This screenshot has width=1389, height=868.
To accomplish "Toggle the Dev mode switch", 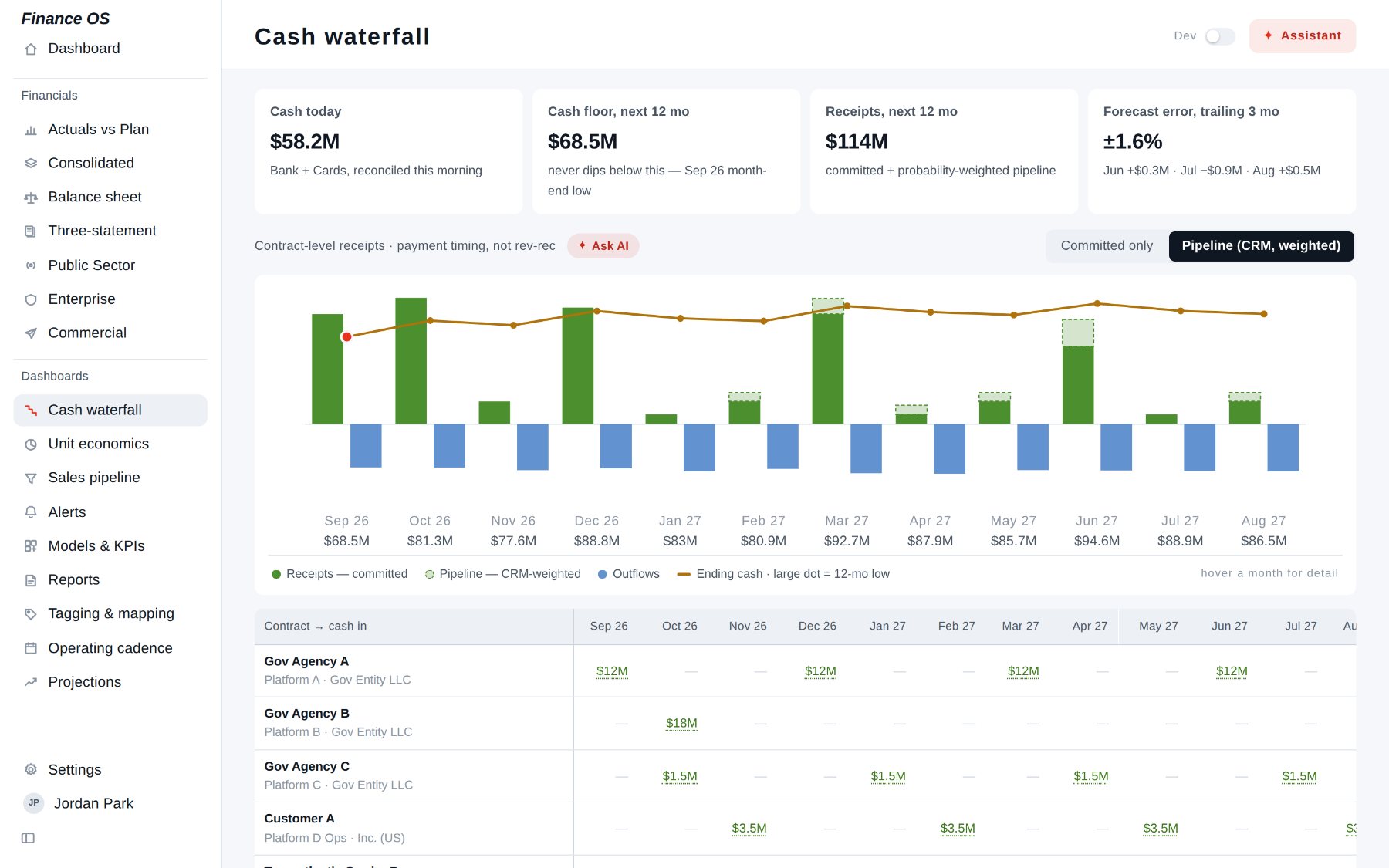I will click(1220, 36).
